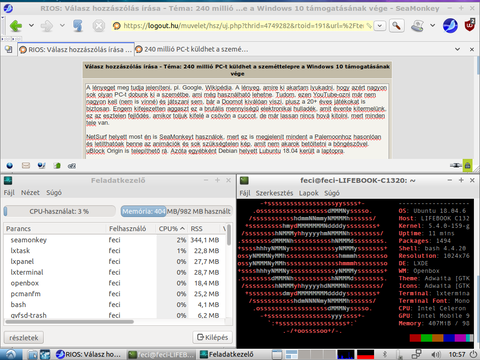
Task: Launch file manager from panel
Action: pyautogui.click(x=33, y=354)
